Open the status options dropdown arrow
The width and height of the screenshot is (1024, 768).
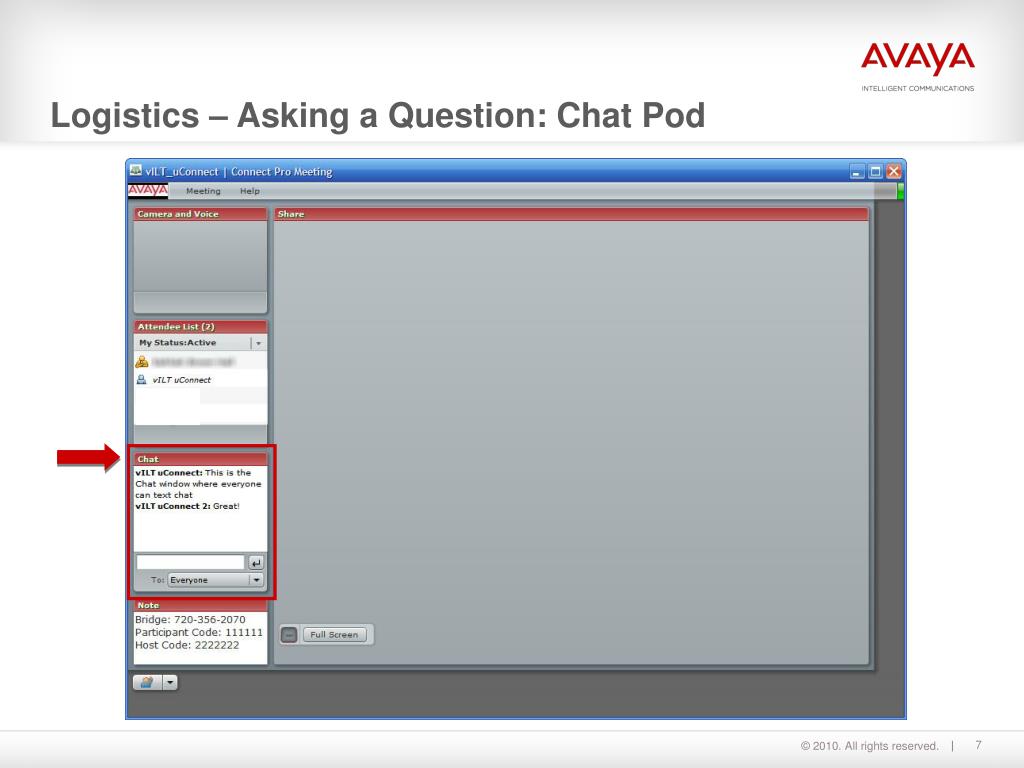click(170, 682)
